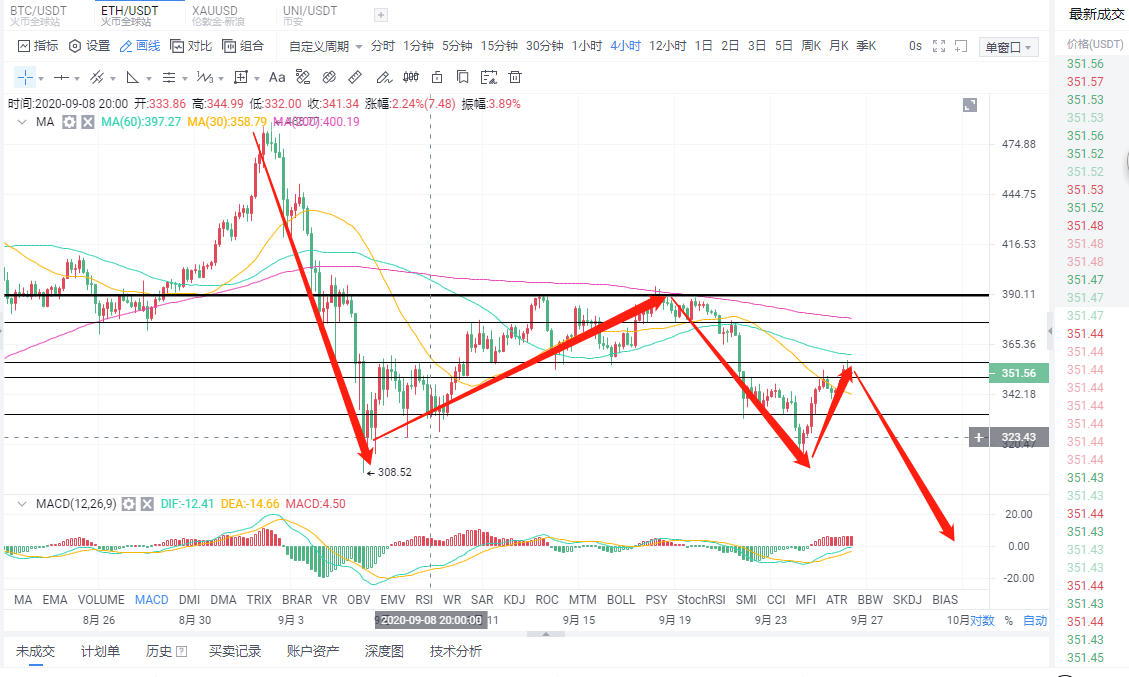Select the 15分钟 timeframe
The width and height of the screenshot is (1129, 677).
[499, 46]
